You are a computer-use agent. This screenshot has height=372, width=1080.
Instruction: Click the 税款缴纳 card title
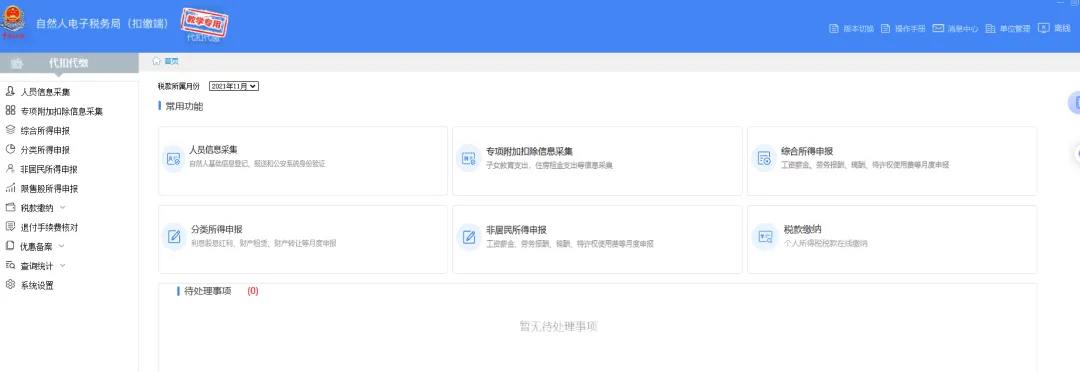point(802,229)
